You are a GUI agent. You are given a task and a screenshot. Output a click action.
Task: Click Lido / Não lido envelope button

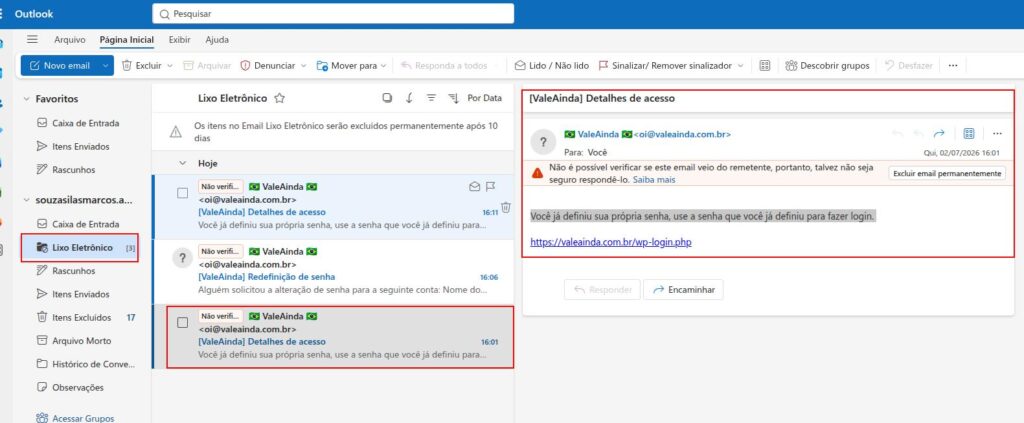click(552, 65)
